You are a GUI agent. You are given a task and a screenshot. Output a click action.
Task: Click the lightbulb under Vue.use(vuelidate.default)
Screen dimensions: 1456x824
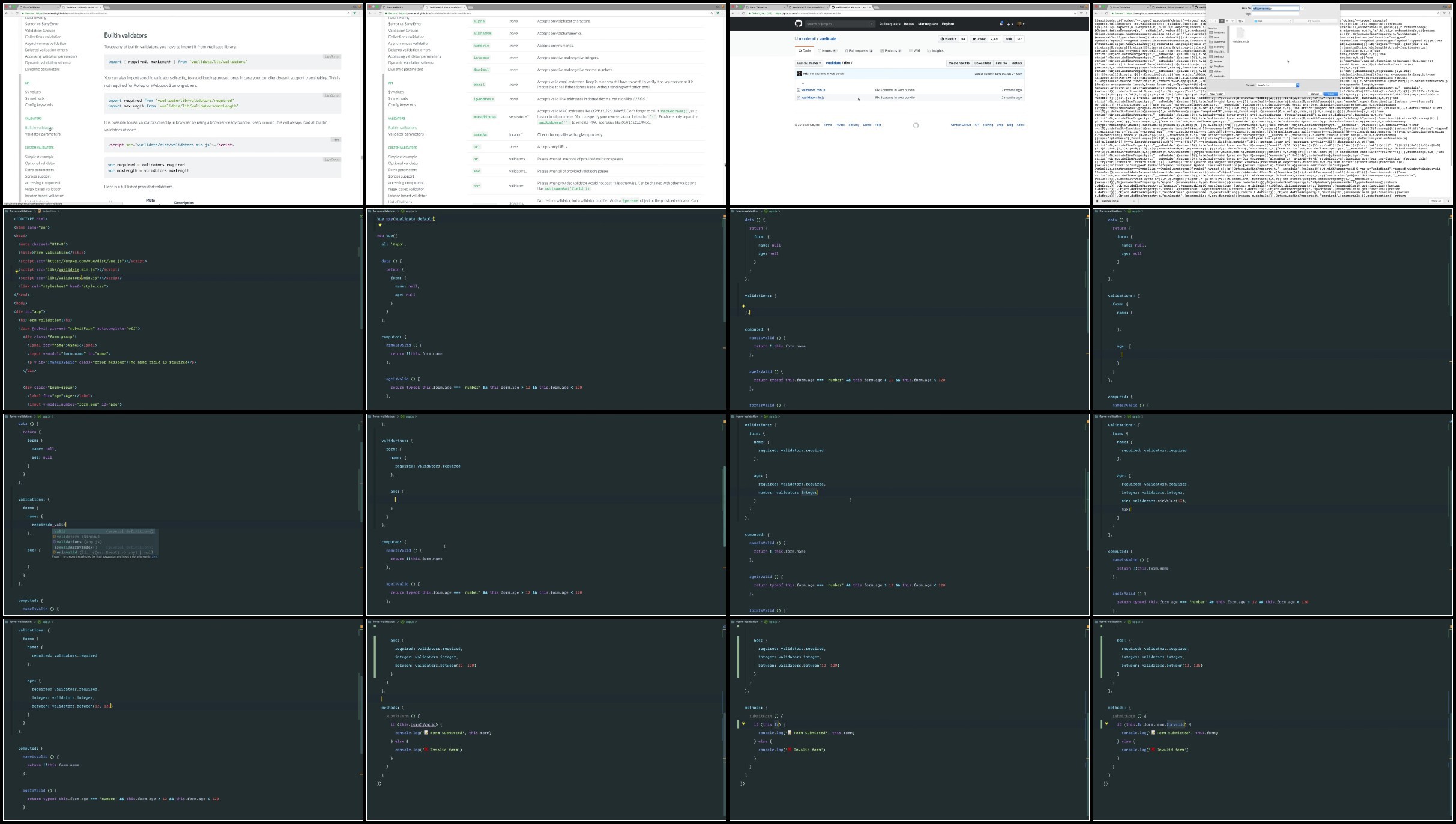pyautogui.click(x=380, y=225)
